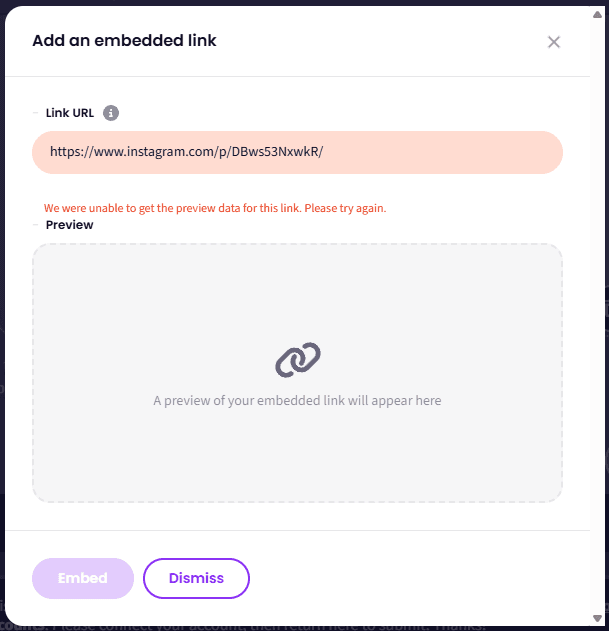609x631 pixels.
Task: Close the embedded link dialog with X
Action: [x=554, y=42]
